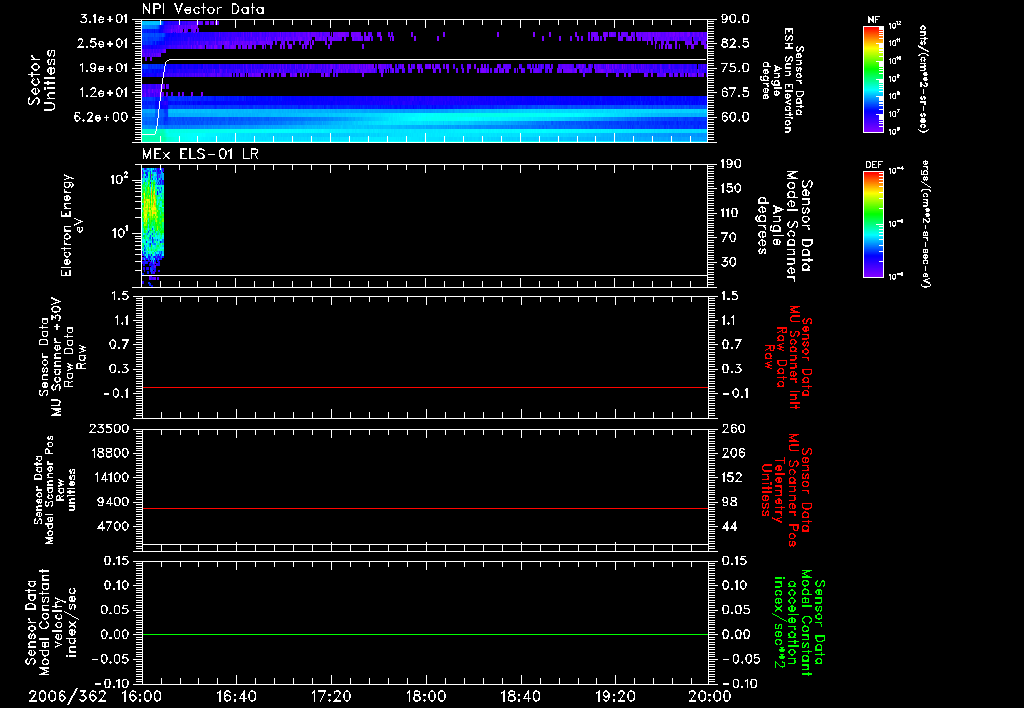The height and width of the screenshot is (708, 1024).
Task: Click the '60.0' sun elevation tick label
Action: pyautogui.click(x=735, y=117)
